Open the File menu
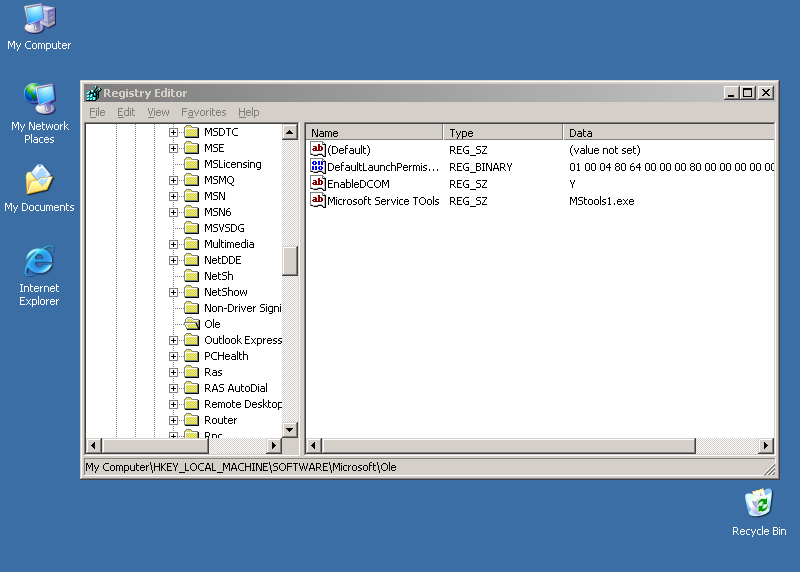 [x=97, y=112]
